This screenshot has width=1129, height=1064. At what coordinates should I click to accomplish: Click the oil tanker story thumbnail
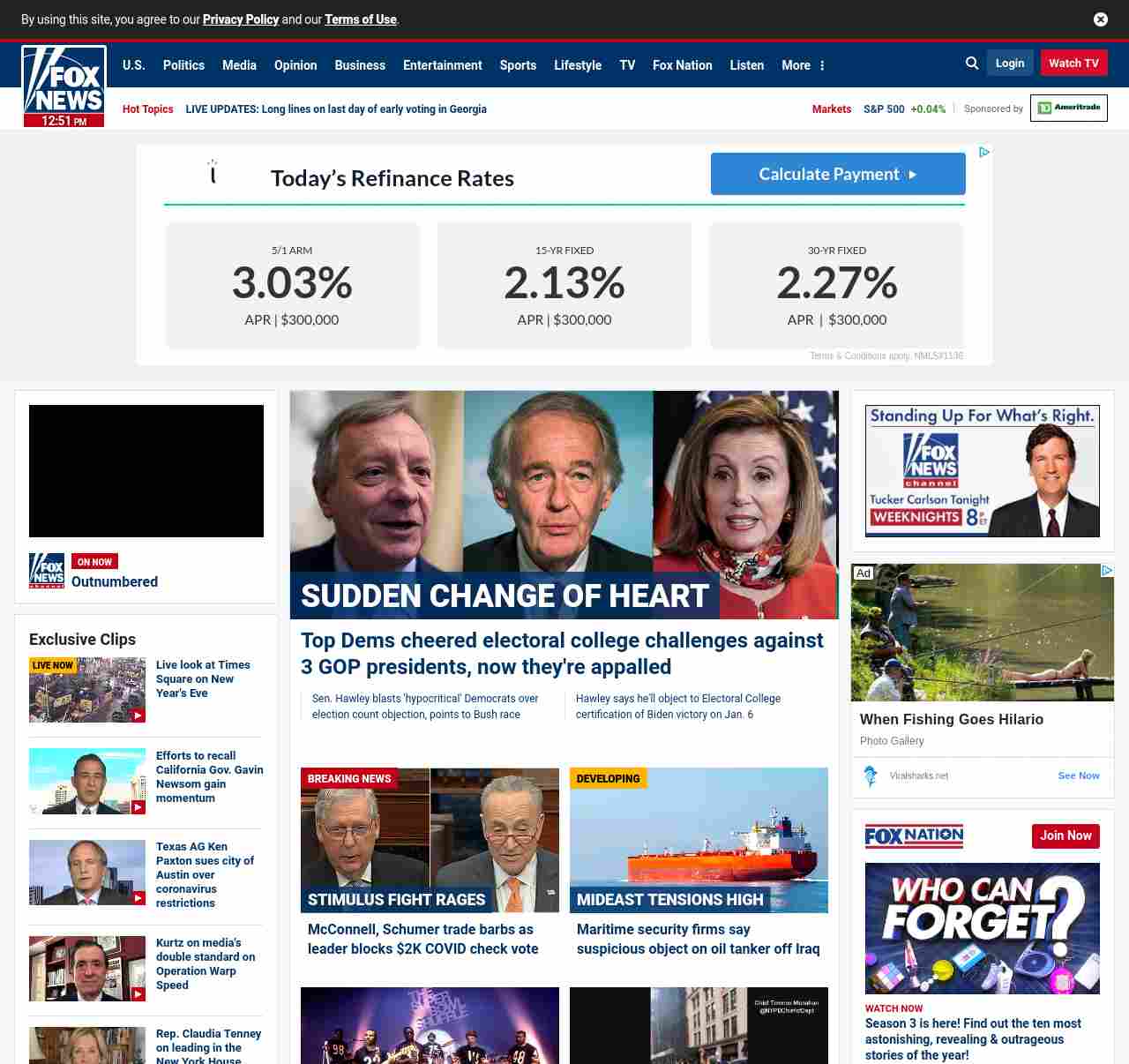click(699, 839)
